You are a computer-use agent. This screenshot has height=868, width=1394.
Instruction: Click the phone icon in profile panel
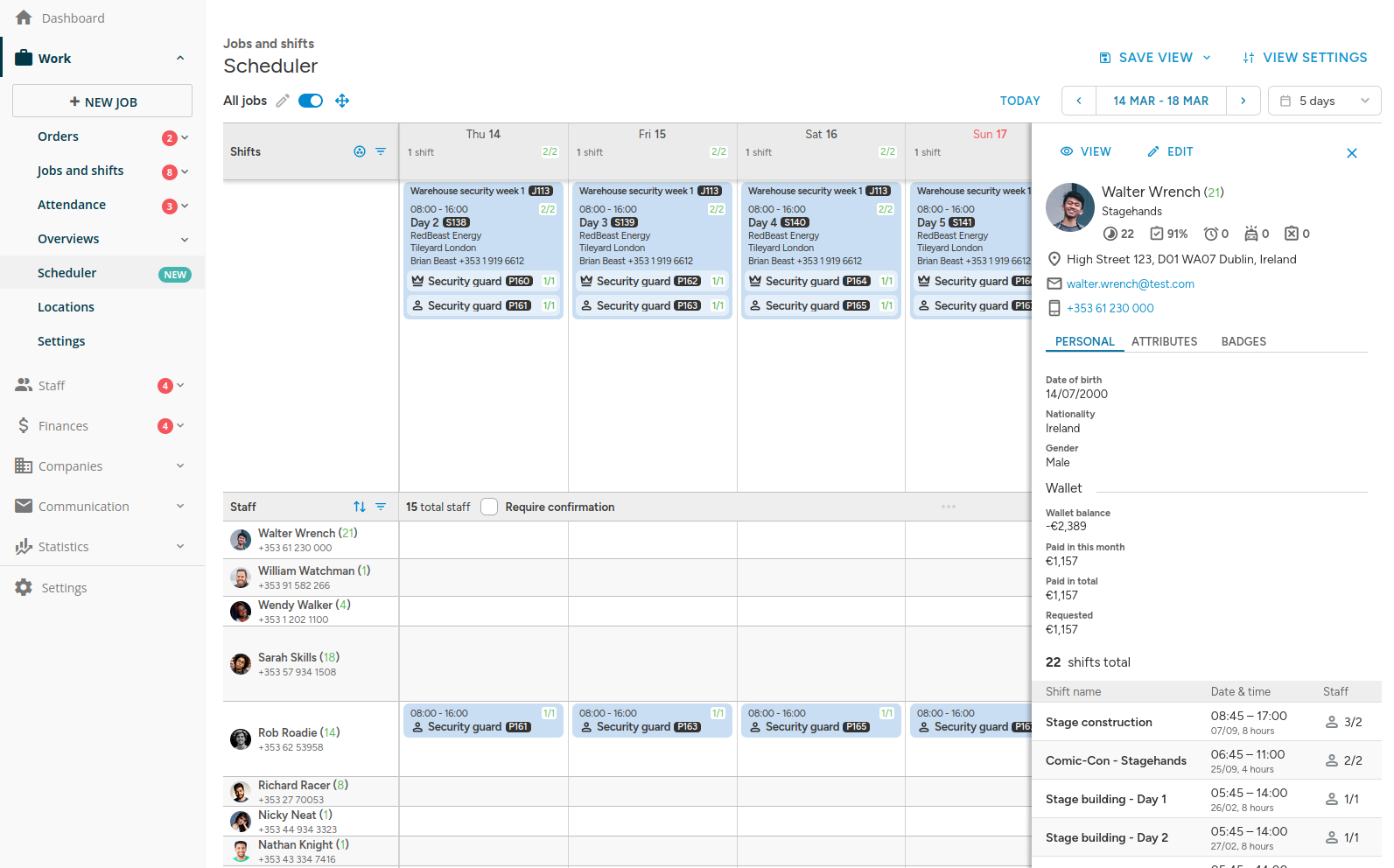1054,308
